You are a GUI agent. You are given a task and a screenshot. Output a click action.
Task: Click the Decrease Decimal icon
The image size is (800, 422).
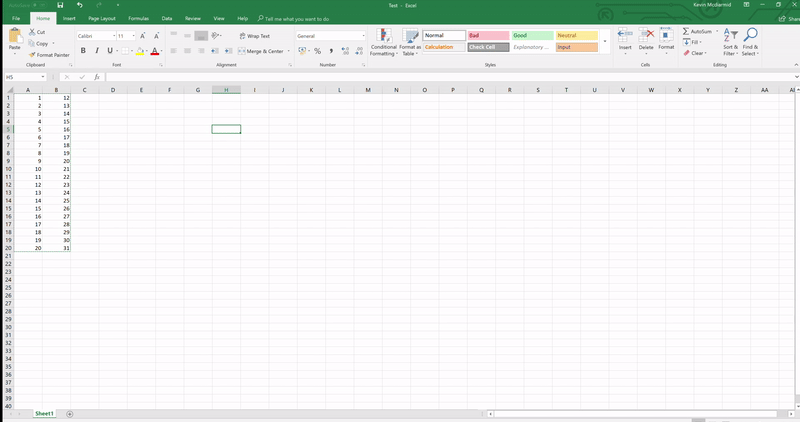359,51
